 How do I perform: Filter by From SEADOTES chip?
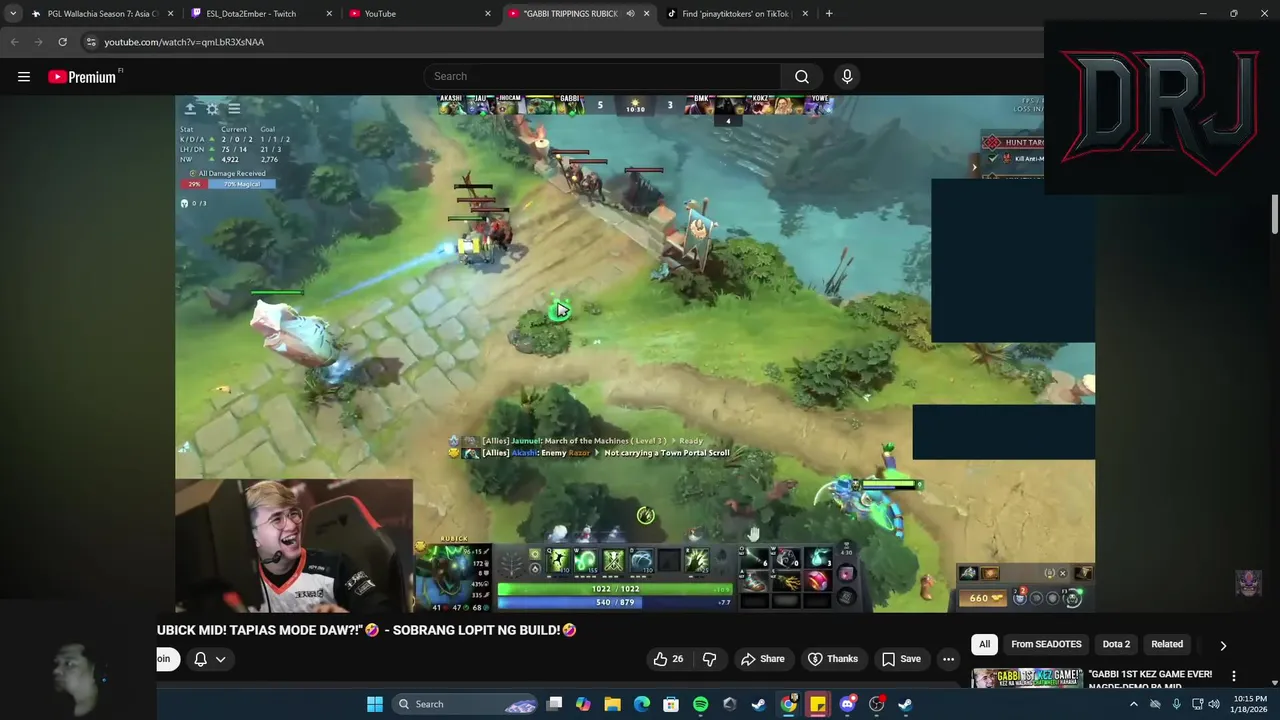[x=1046, y=644]
